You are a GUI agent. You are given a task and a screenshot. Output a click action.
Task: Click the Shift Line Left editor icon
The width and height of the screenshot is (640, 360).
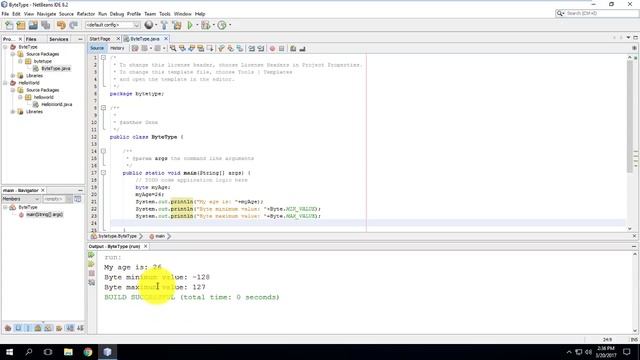[x=252, y=49]
